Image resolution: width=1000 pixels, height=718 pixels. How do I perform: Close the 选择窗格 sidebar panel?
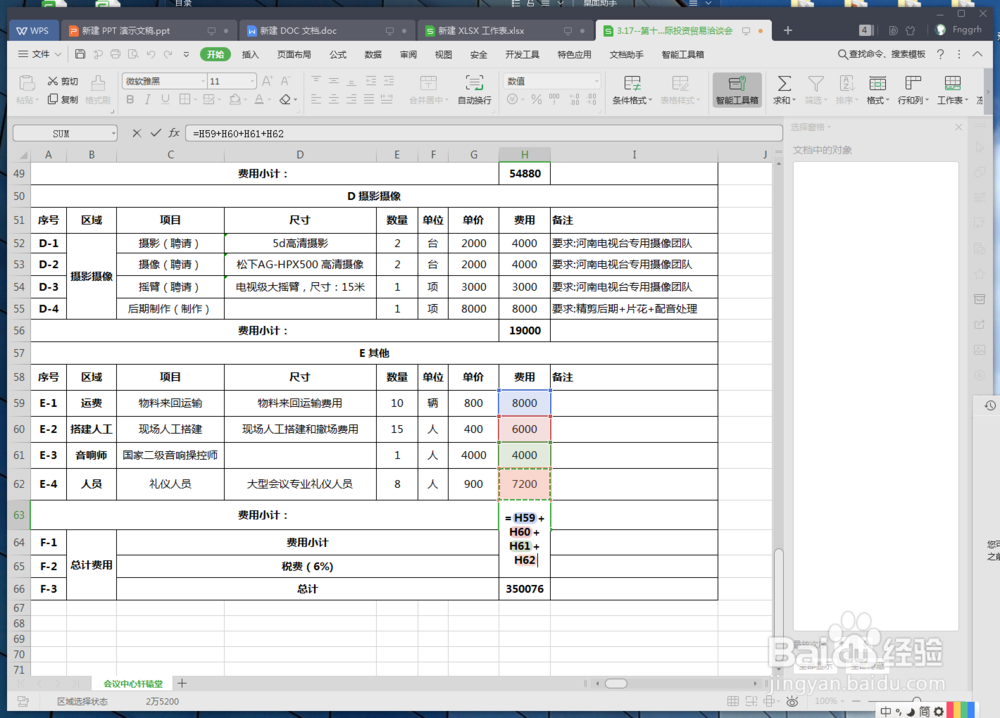pyautogui.click(x=958, y=127)
